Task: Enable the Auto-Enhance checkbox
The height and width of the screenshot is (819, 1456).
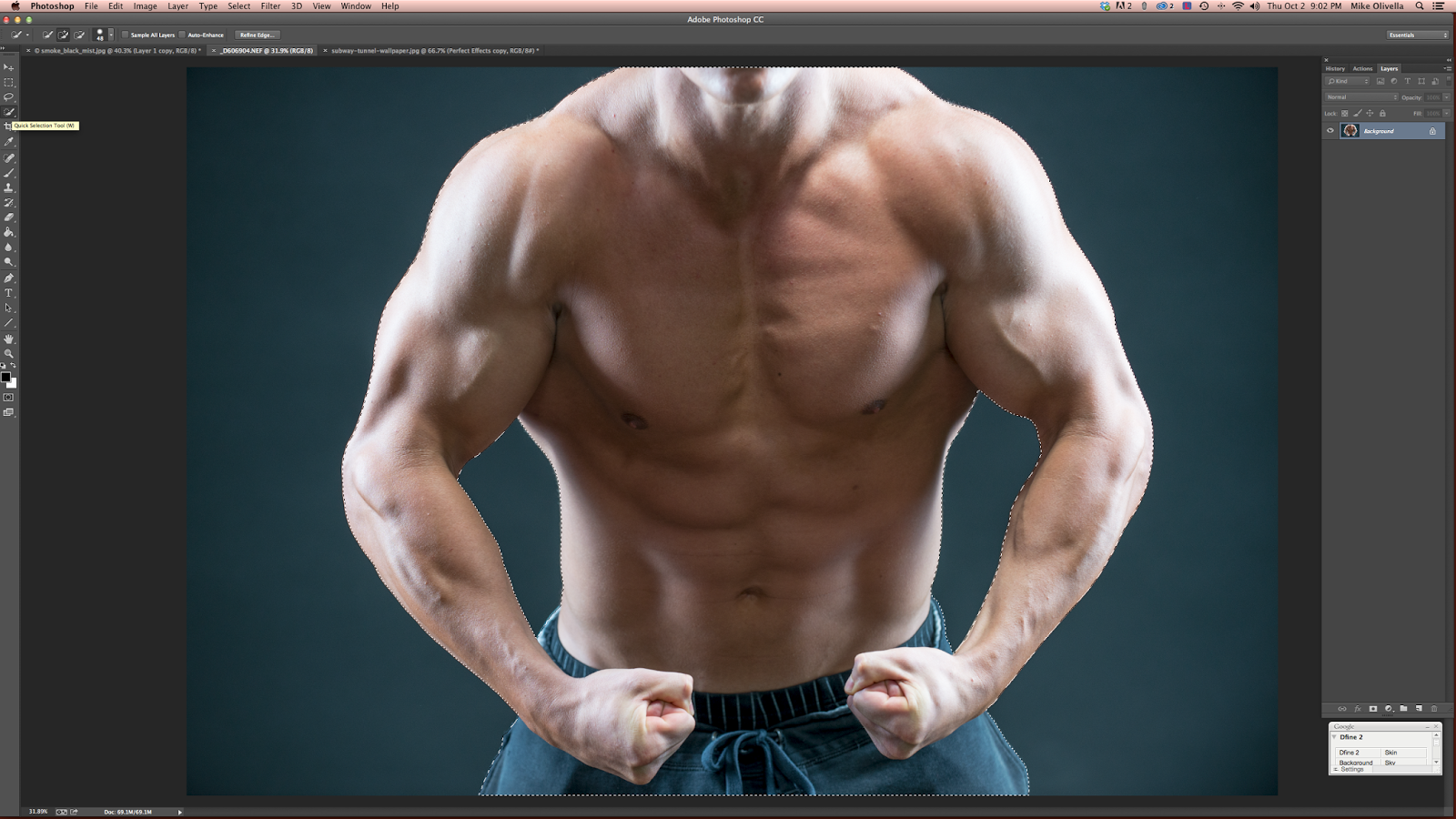Action: point(182,35)
